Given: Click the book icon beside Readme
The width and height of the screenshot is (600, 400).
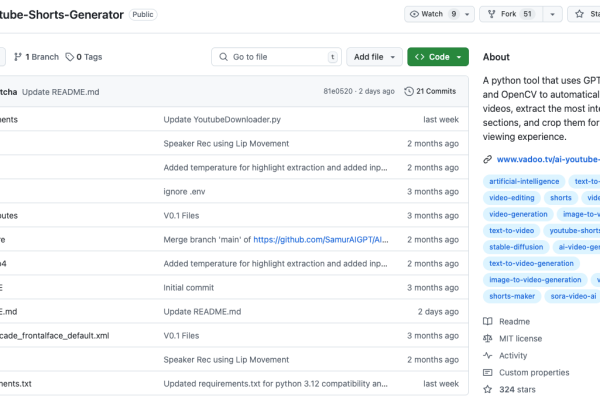Looking at the screenshot, I should pos(488,322).
